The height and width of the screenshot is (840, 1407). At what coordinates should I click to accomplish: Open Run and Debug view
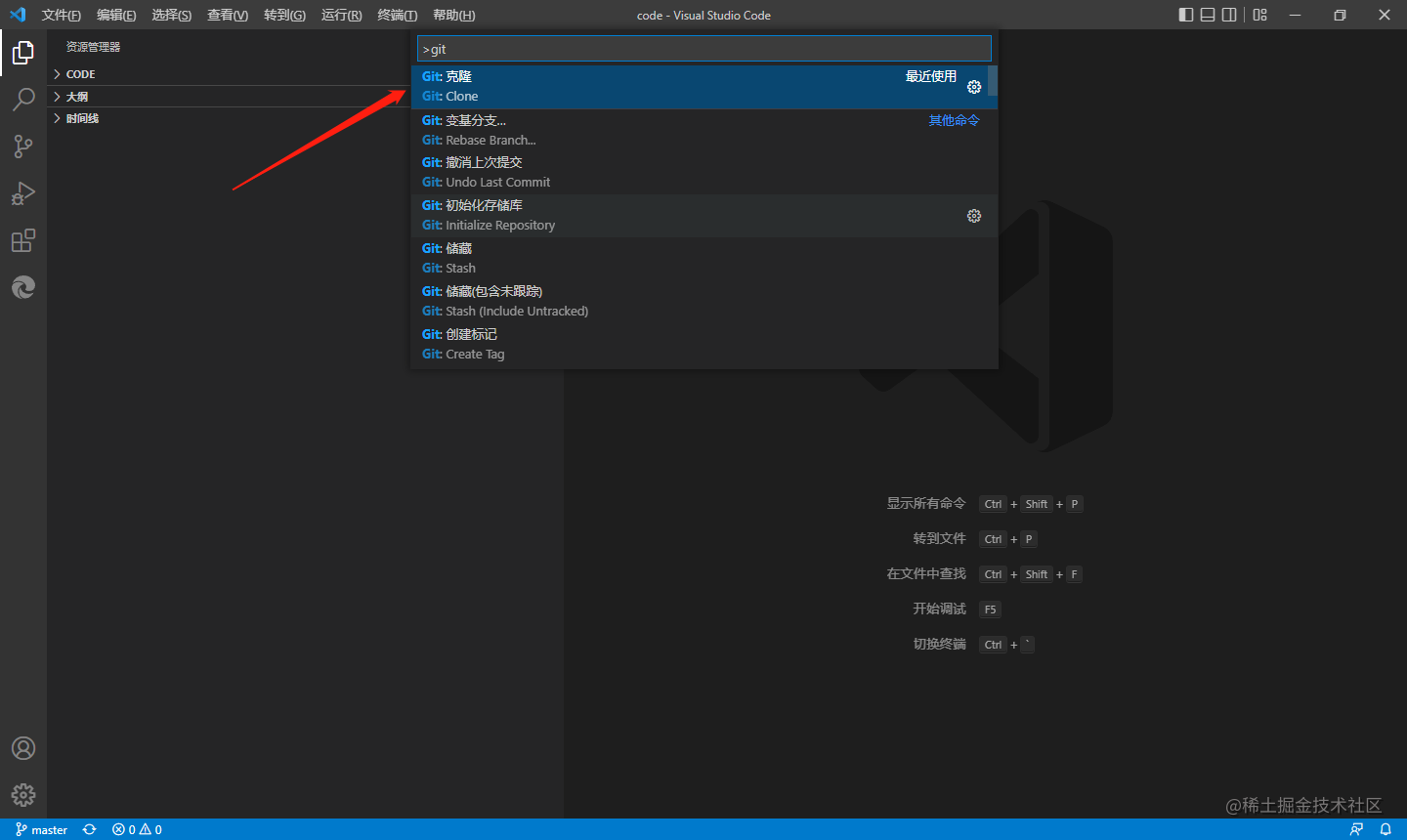click(x=23, y=193)
